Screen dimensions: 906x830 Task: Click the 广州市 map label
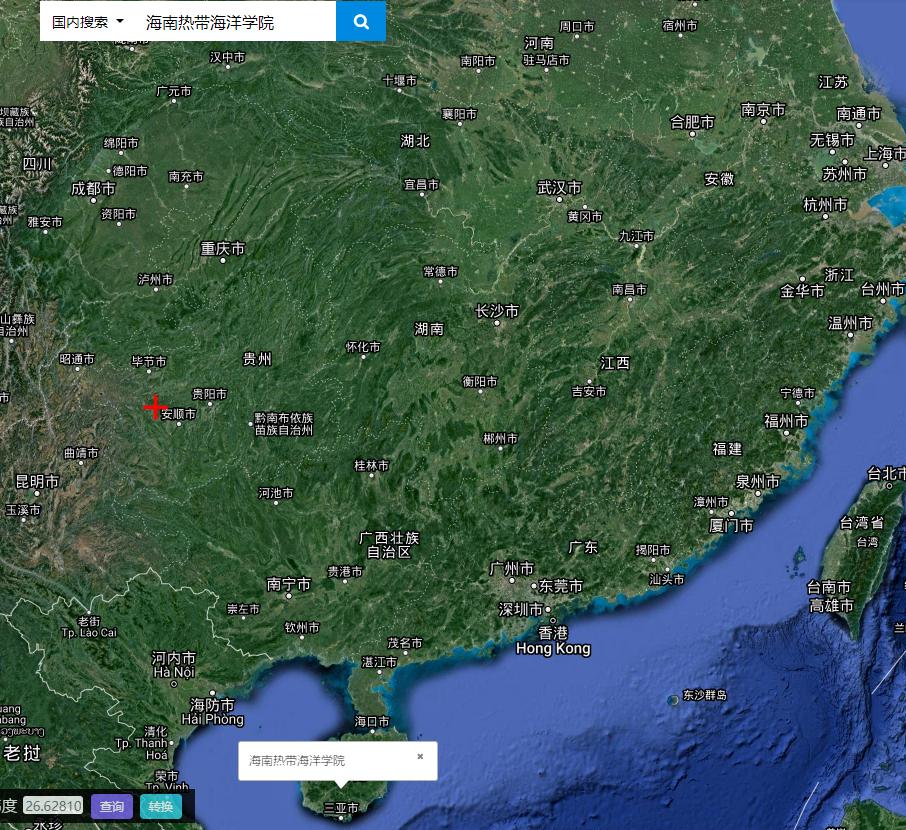point(511,568)
